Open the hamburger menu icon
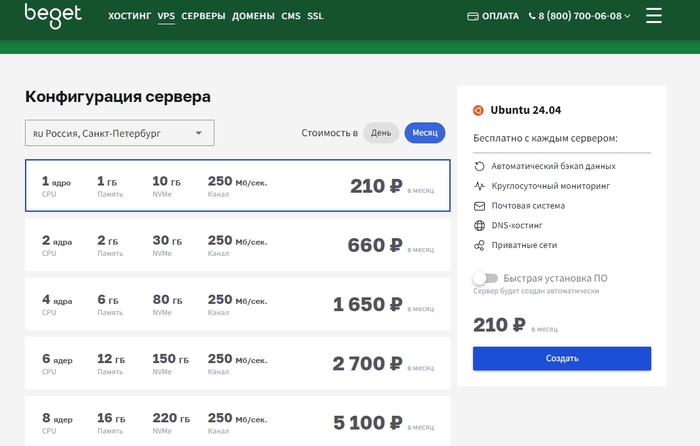The height and width of the screenshot is (446, 700). [654, 16]
